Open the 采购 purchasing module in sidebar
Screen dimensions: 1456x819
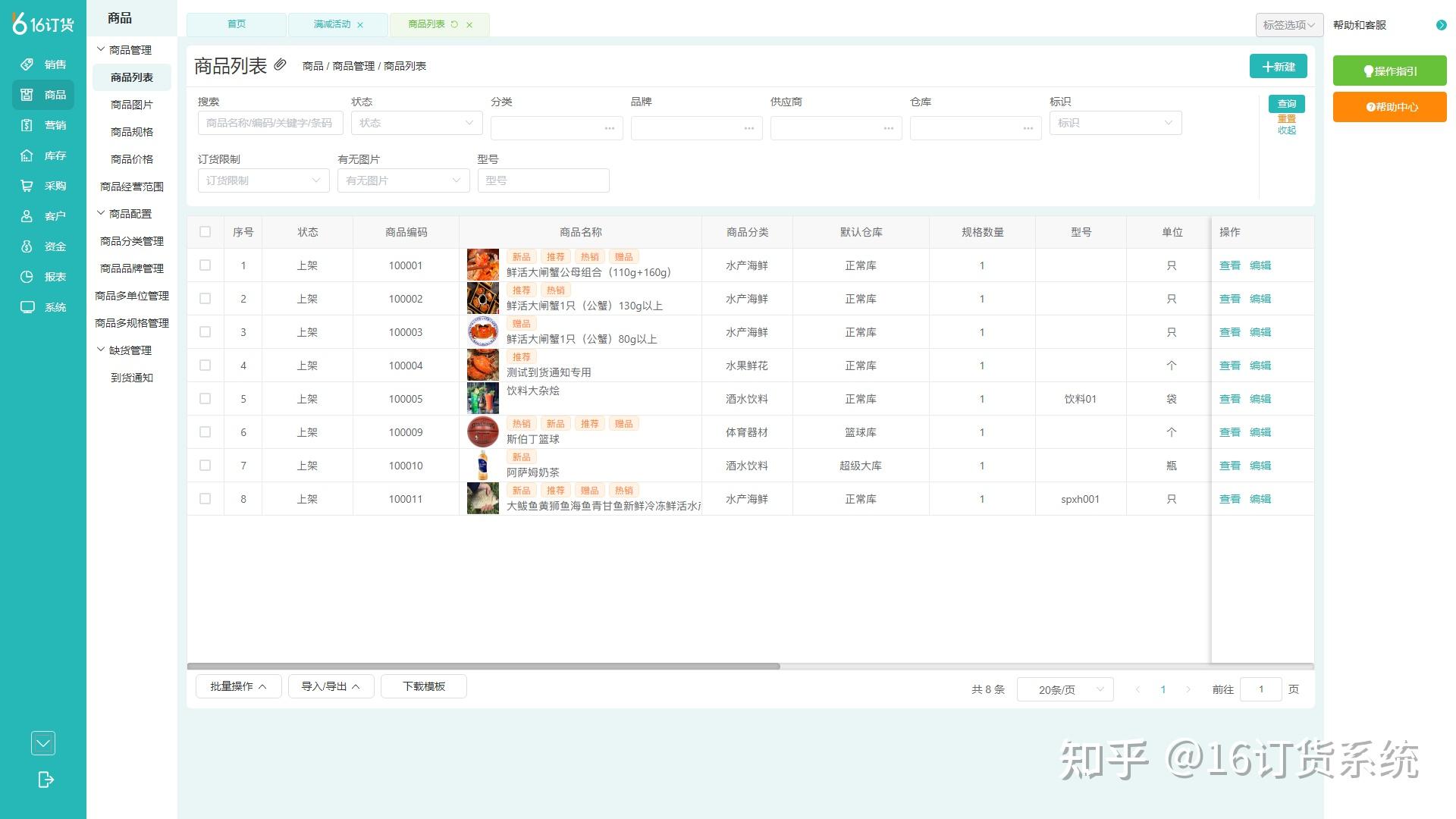tap(43, 186)
